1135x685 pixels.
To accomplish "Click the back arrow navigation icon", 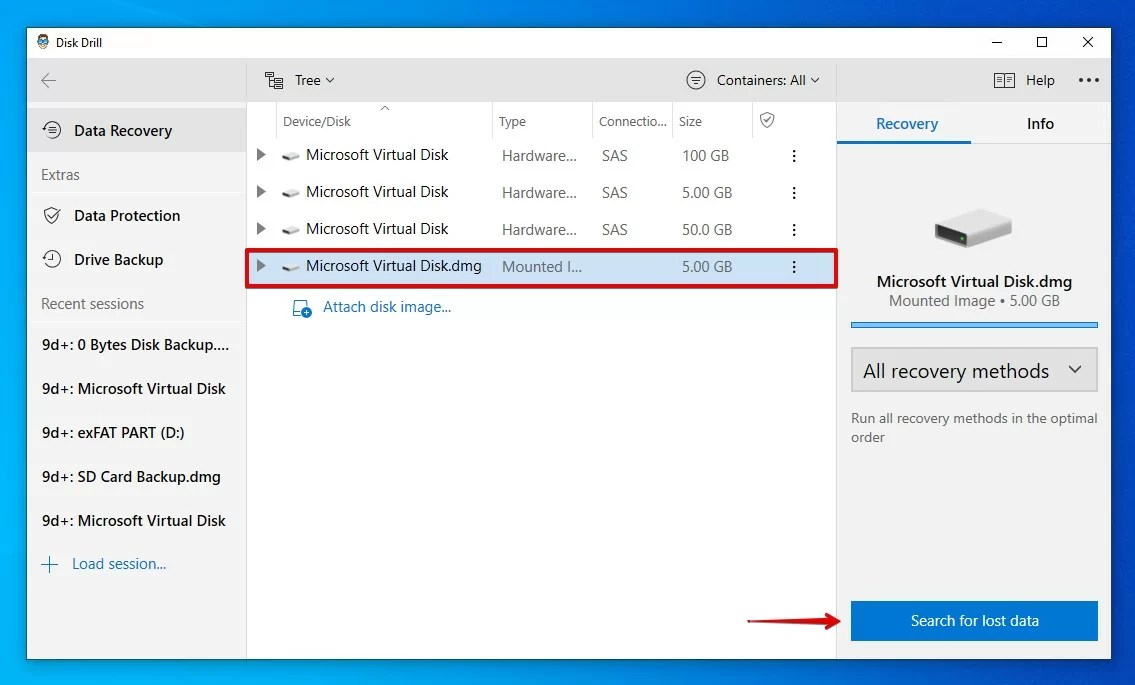I will click(50, 80).
